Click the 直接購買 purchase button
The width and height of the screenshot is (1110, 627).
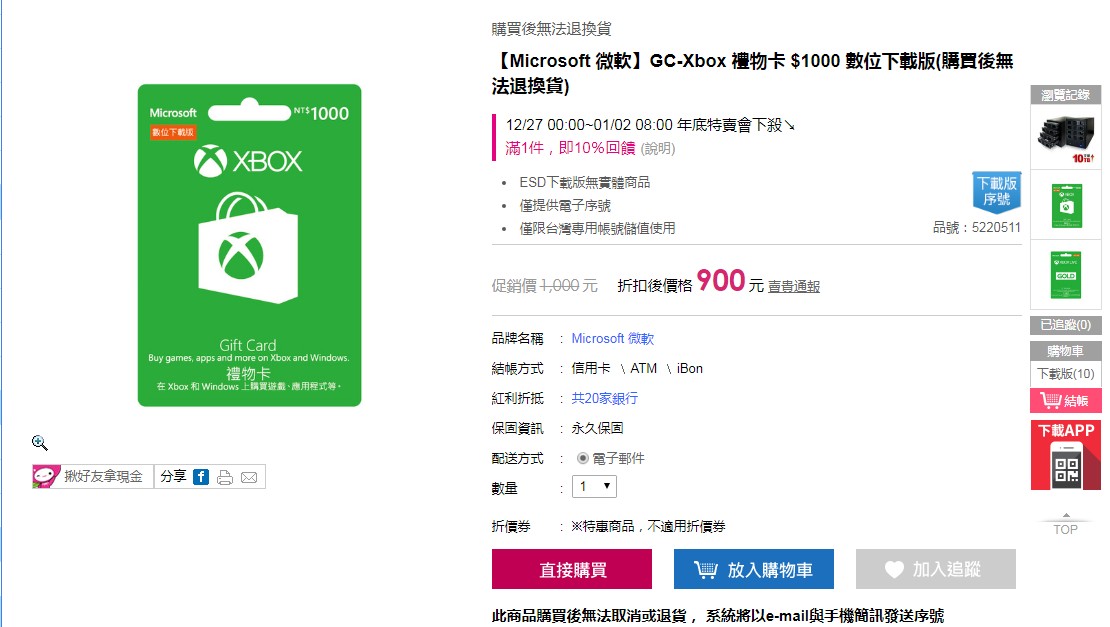(570, 568)
